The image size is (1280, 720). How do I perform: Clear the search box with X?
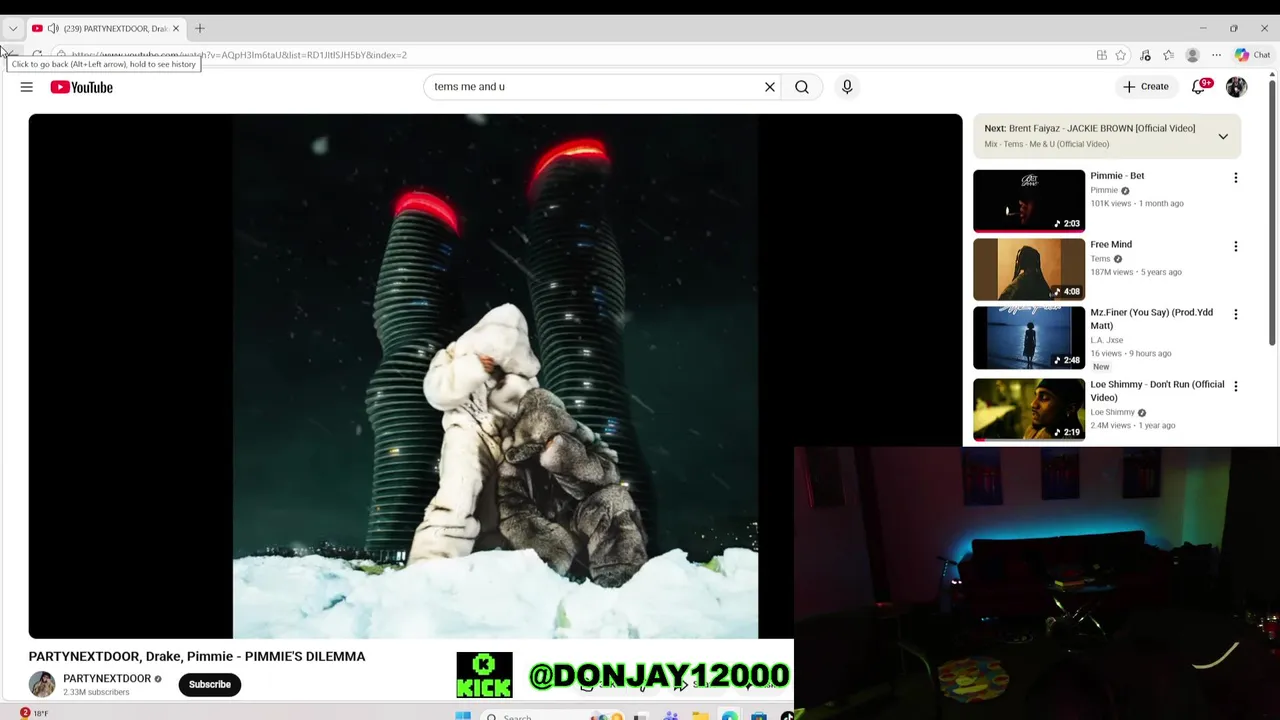click(770, 87)
